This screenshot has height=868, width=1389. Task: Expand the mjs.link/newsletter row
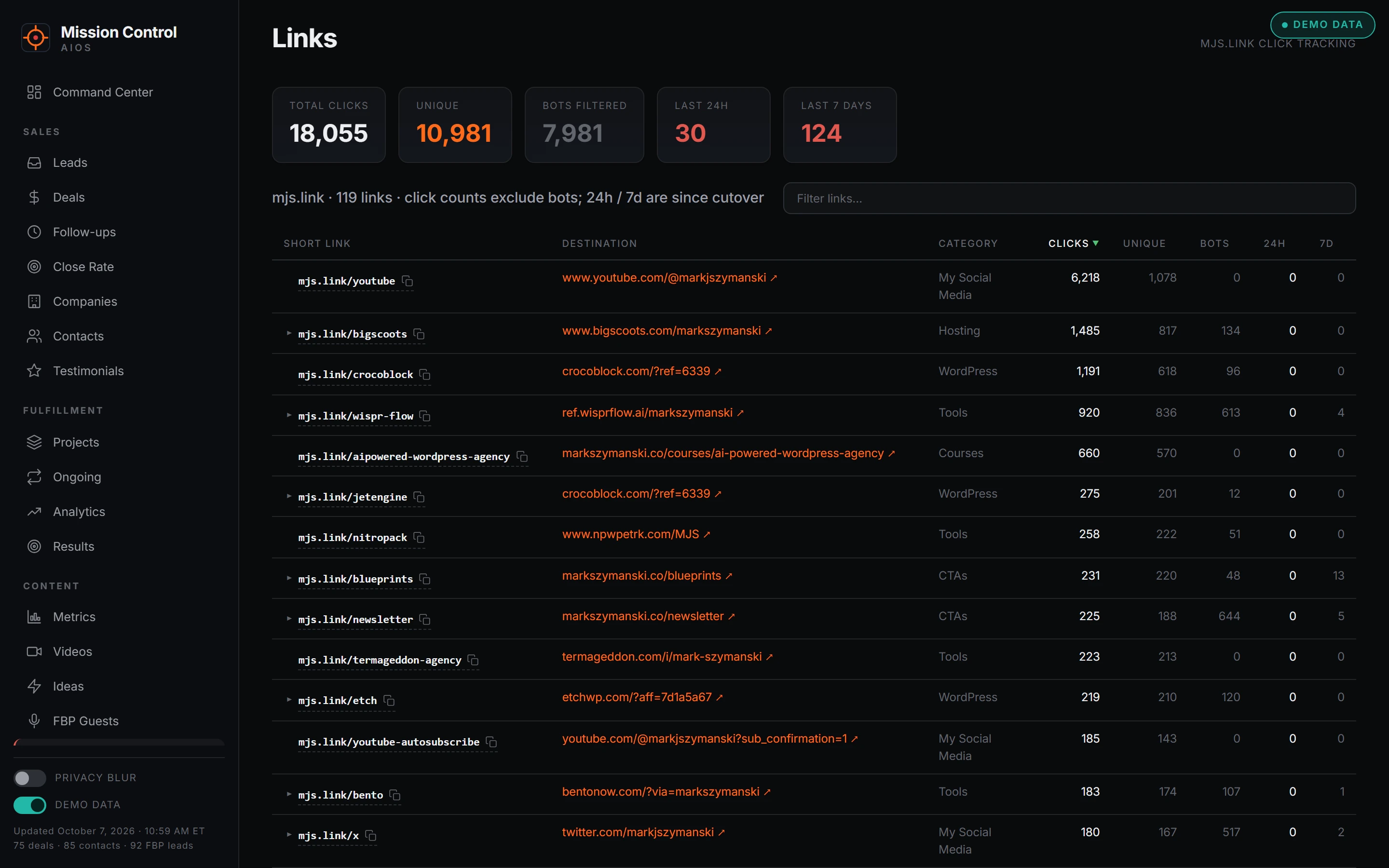coord(289,619)
